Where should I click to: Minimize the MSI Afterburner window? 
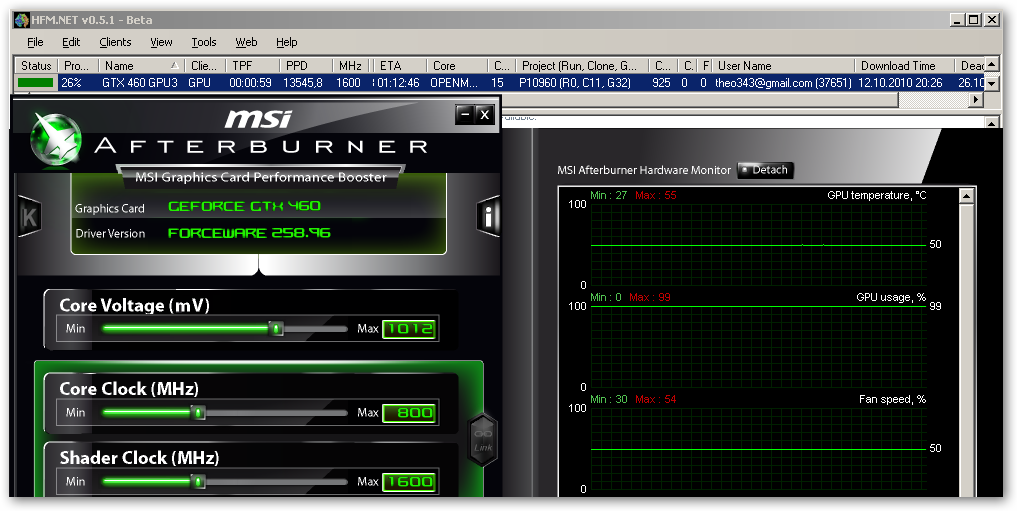[464, 115]
